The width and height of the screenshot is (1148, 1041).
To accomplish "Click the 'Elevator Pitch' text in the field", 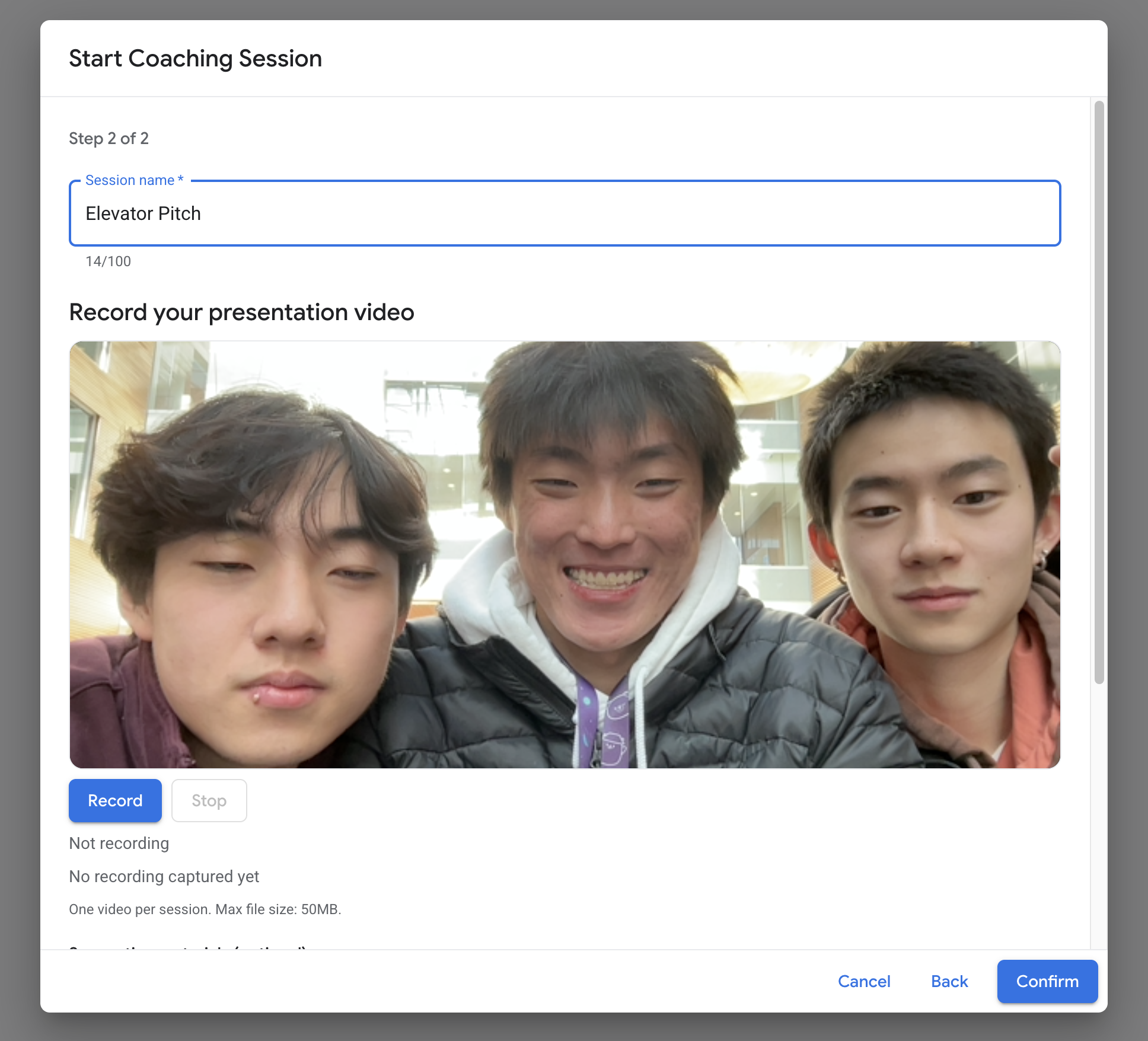I will pyautogui.click(x=143, y=213).
